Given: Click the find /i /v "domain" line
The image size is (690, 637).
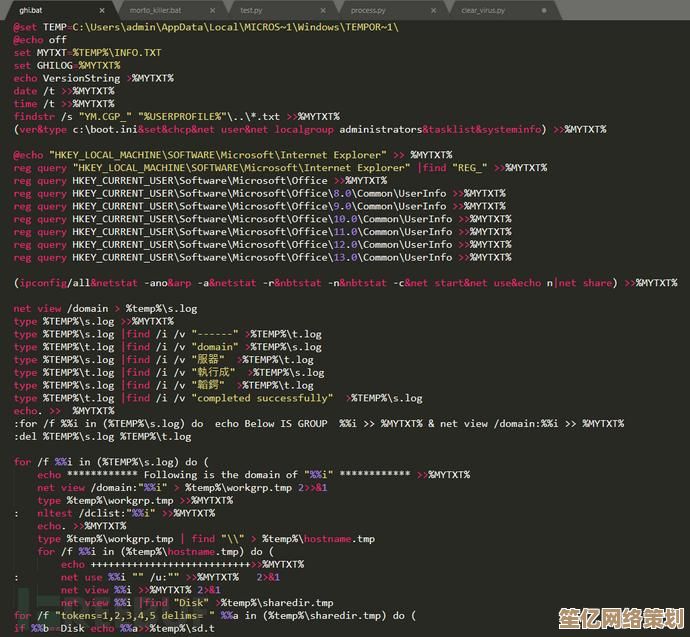Looking at the screenshot, I should pyautogui.click(x=168, y=347).
